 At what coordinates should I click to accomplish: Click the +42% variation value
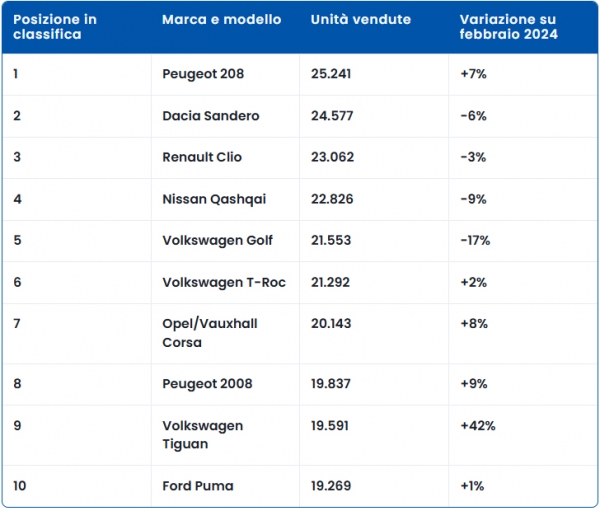pos(477,426)
